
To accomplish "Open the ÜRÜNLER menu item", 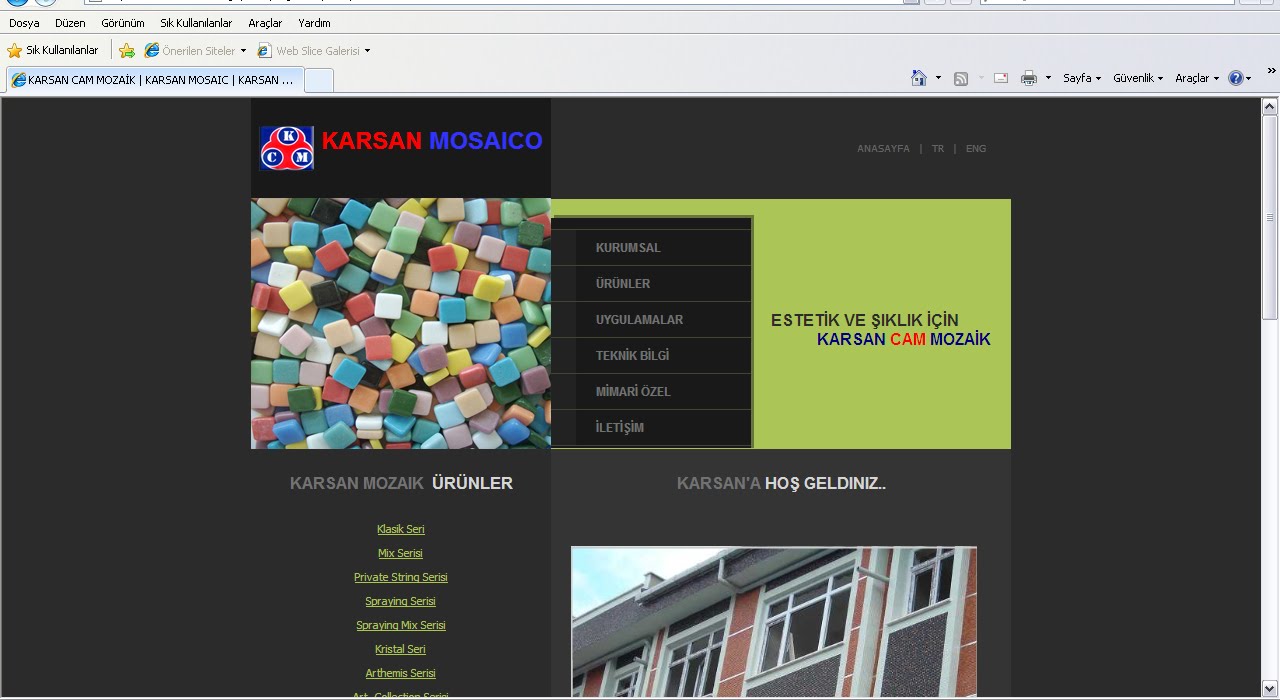I will 651,284.
